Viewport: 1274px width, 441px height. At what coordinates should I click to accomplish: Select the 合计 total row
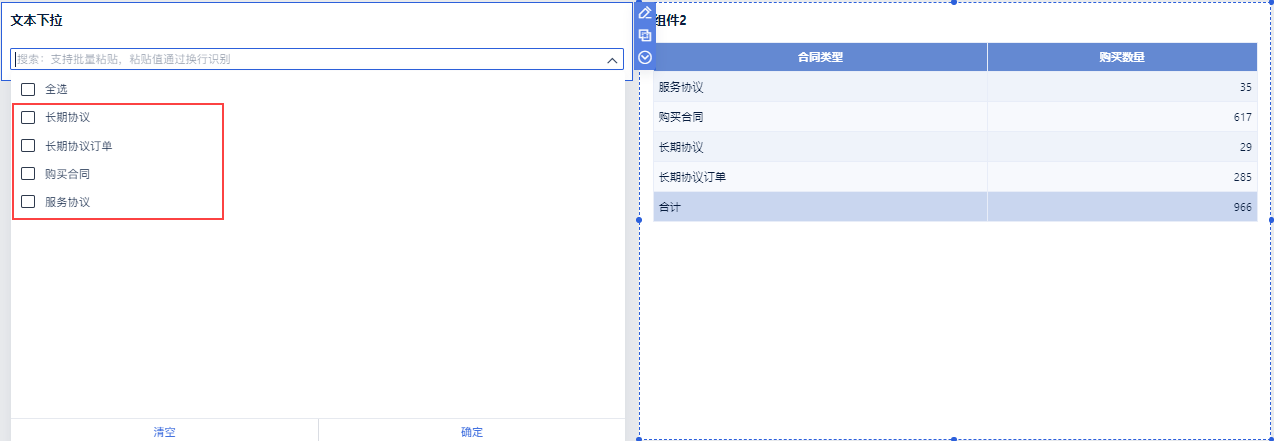click(668, 207)
